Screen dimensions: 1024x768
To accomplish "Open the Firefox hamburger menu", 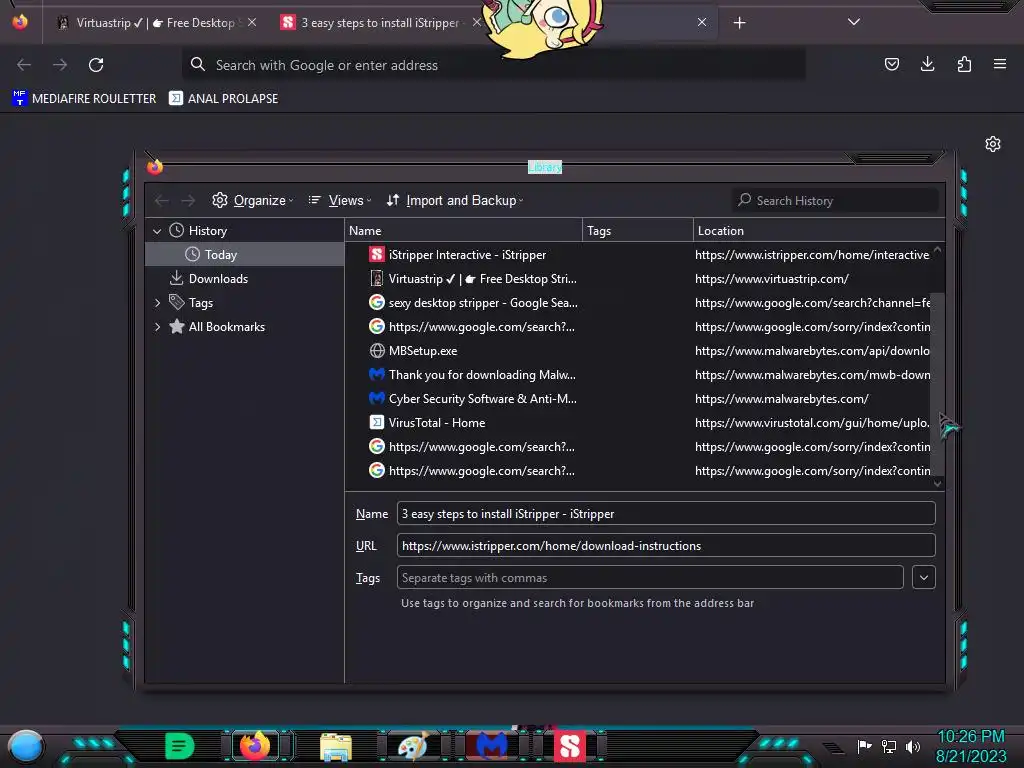I will (x=1000, y=64).
